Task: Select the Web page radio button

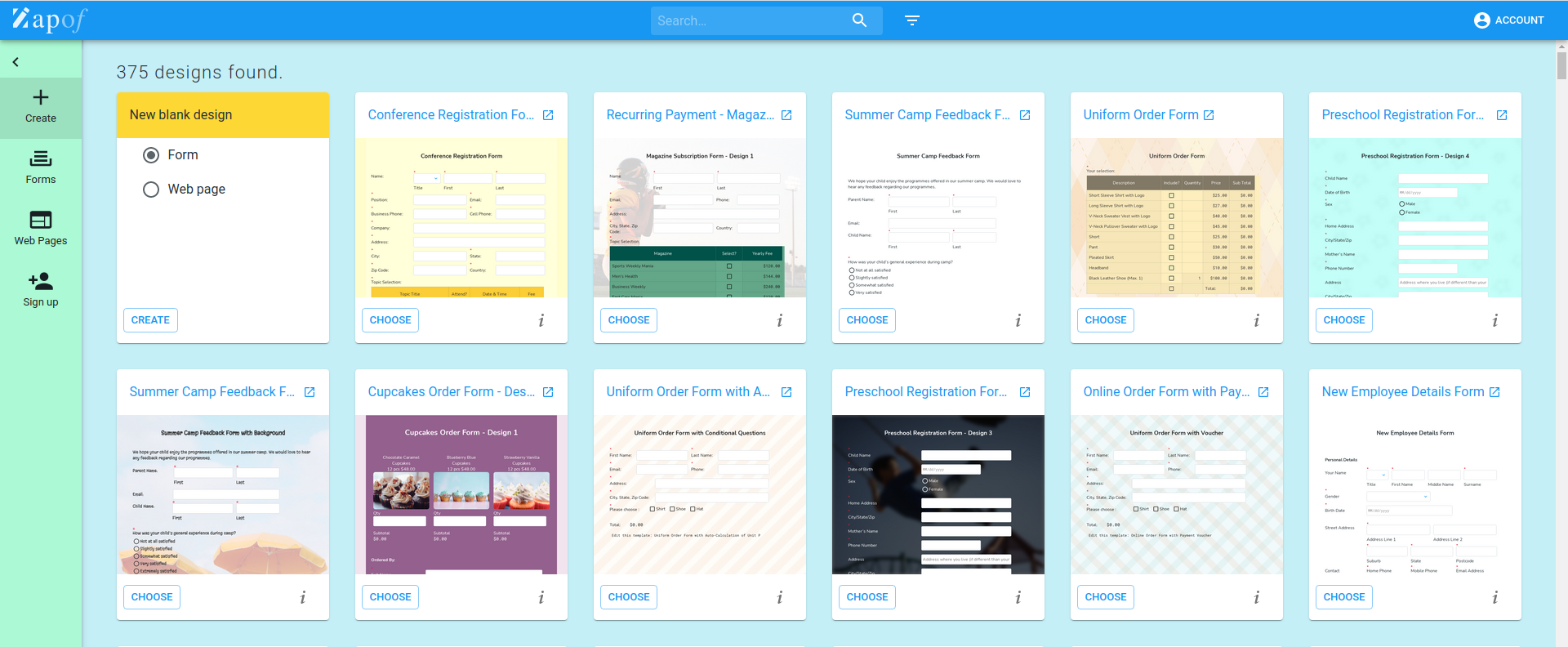Action: 151,190
